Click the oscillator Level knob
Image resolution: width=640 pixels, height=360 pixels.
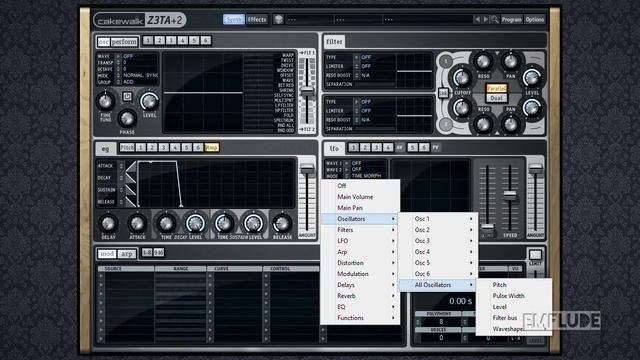pyautogui.click(x=149, y=101)
